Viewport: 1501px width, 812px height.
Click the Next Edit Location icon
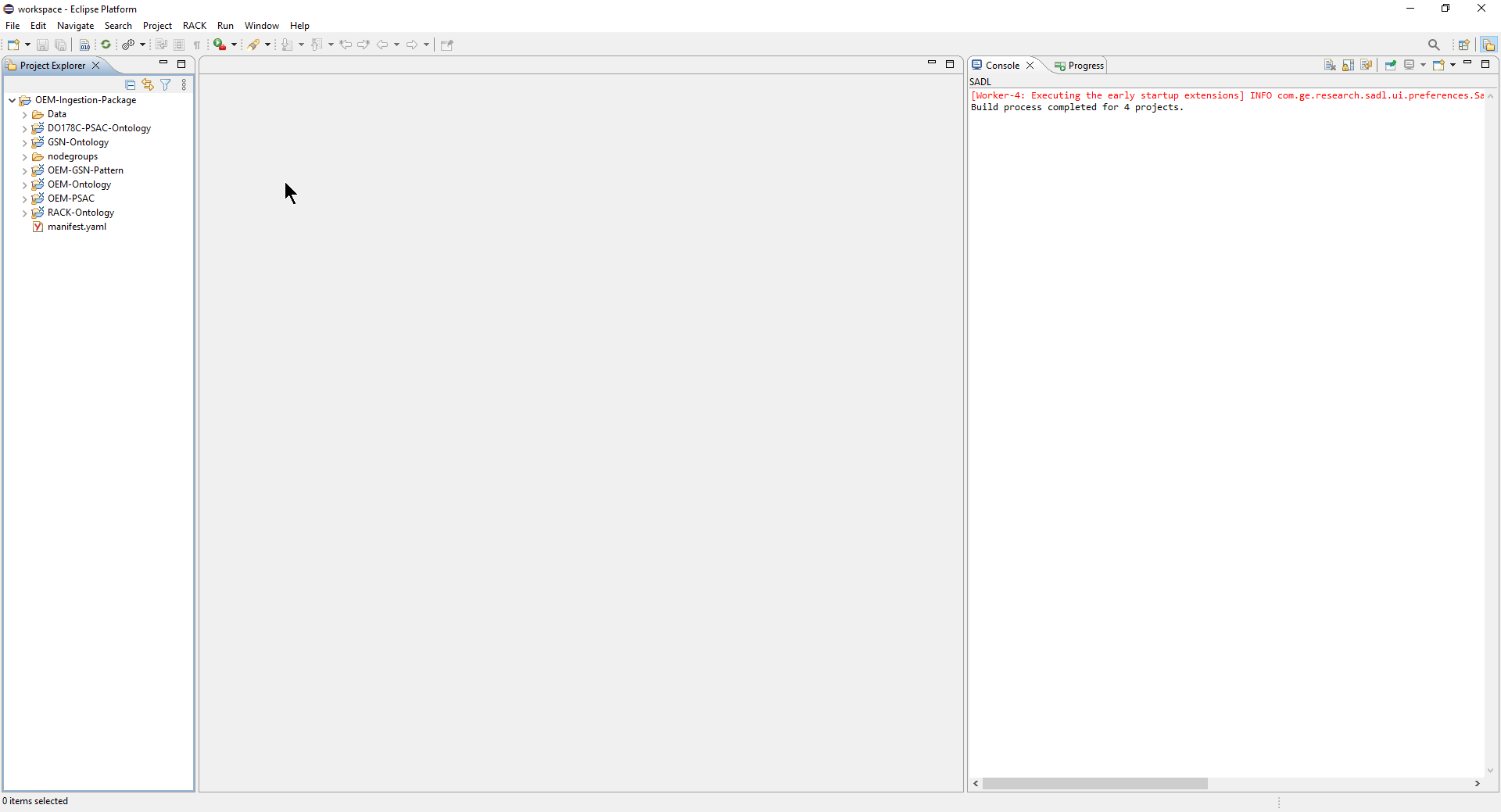pyautogui.click(x=364, y=45)
